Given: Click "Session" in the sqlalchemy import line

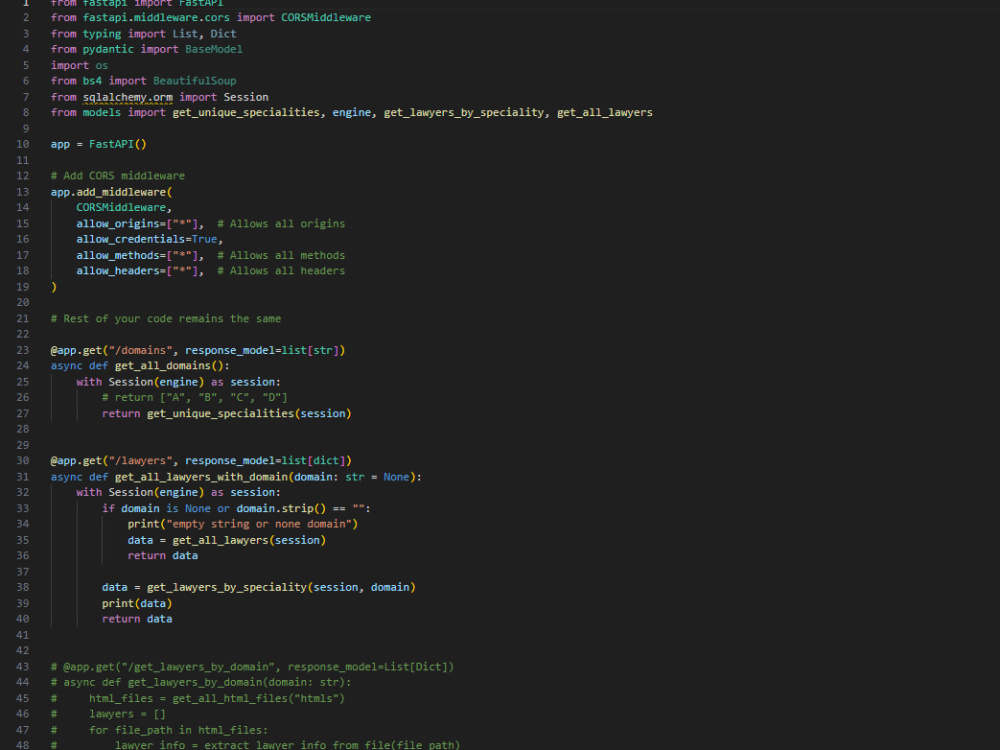Looking at the screenshot, I should (246, 97).
